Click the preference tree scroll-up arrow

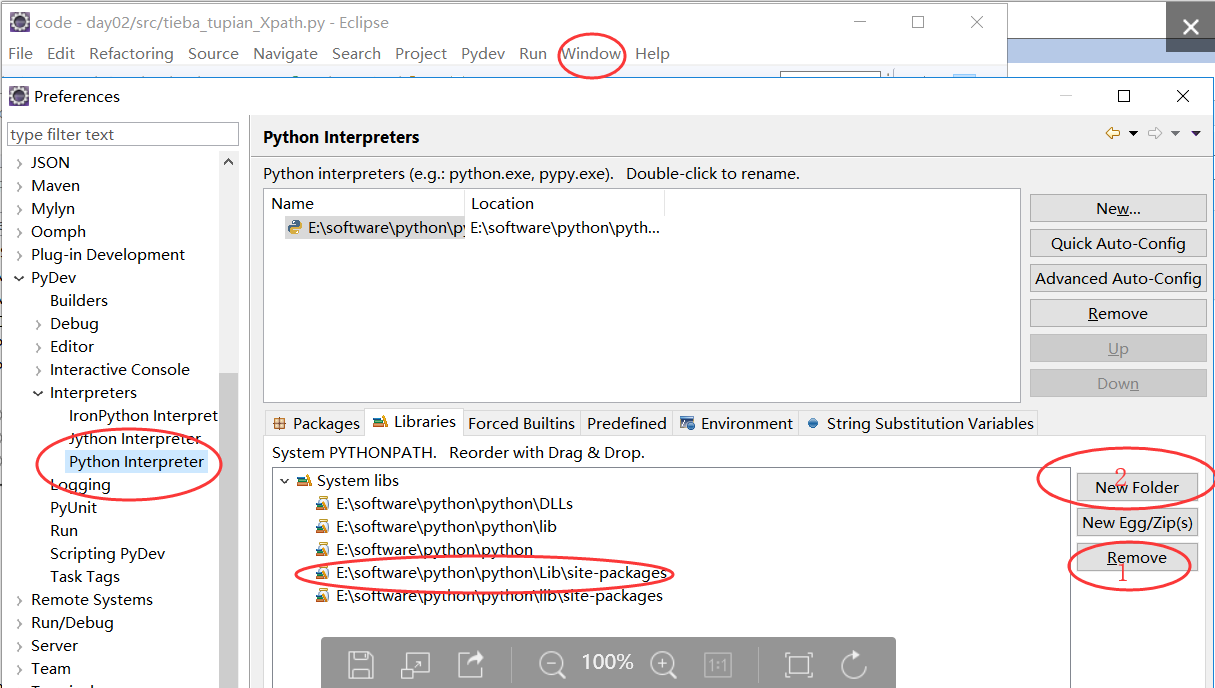tap(229, 163)
